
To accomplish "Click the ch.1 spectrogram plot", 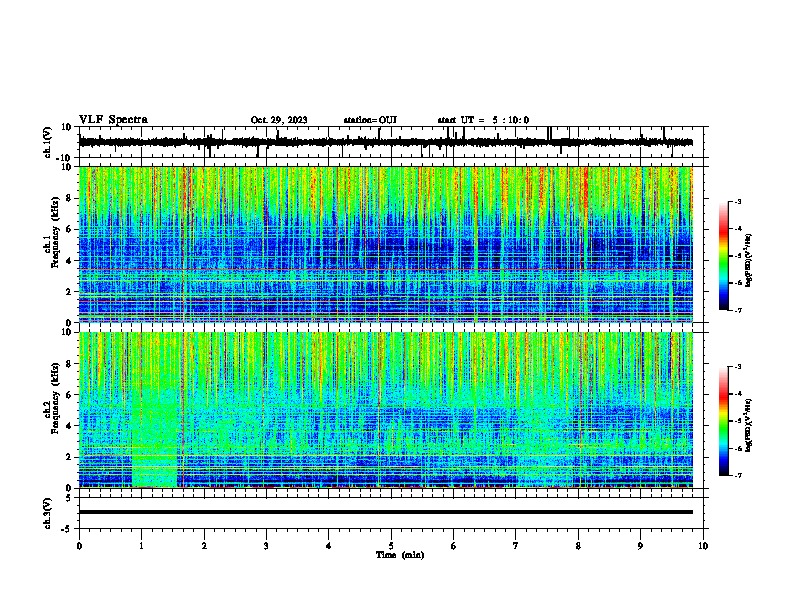I will [385, 244].
